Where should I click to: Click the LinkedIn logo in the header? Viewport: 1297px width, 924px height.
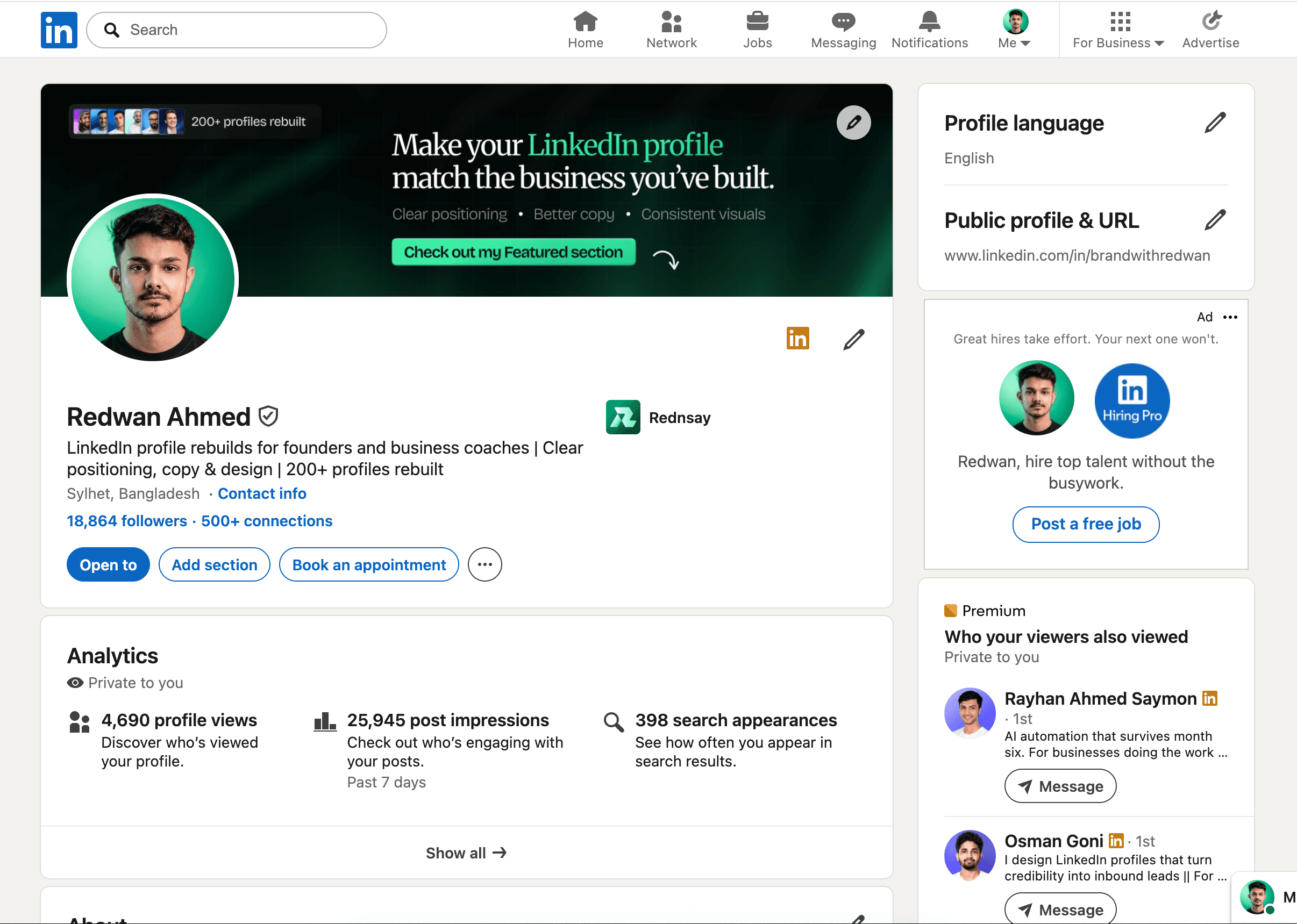59,30
